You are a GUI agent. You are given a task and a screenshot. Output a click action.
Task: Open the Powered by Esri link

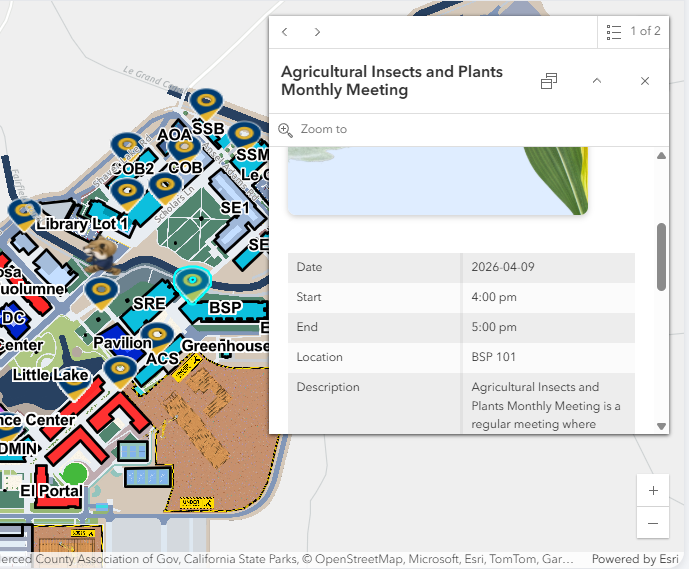(635, 559)
